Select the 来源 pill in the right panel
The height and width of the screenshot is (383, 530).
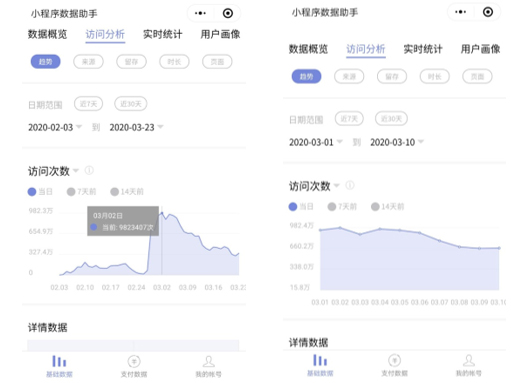pos(349,76)
